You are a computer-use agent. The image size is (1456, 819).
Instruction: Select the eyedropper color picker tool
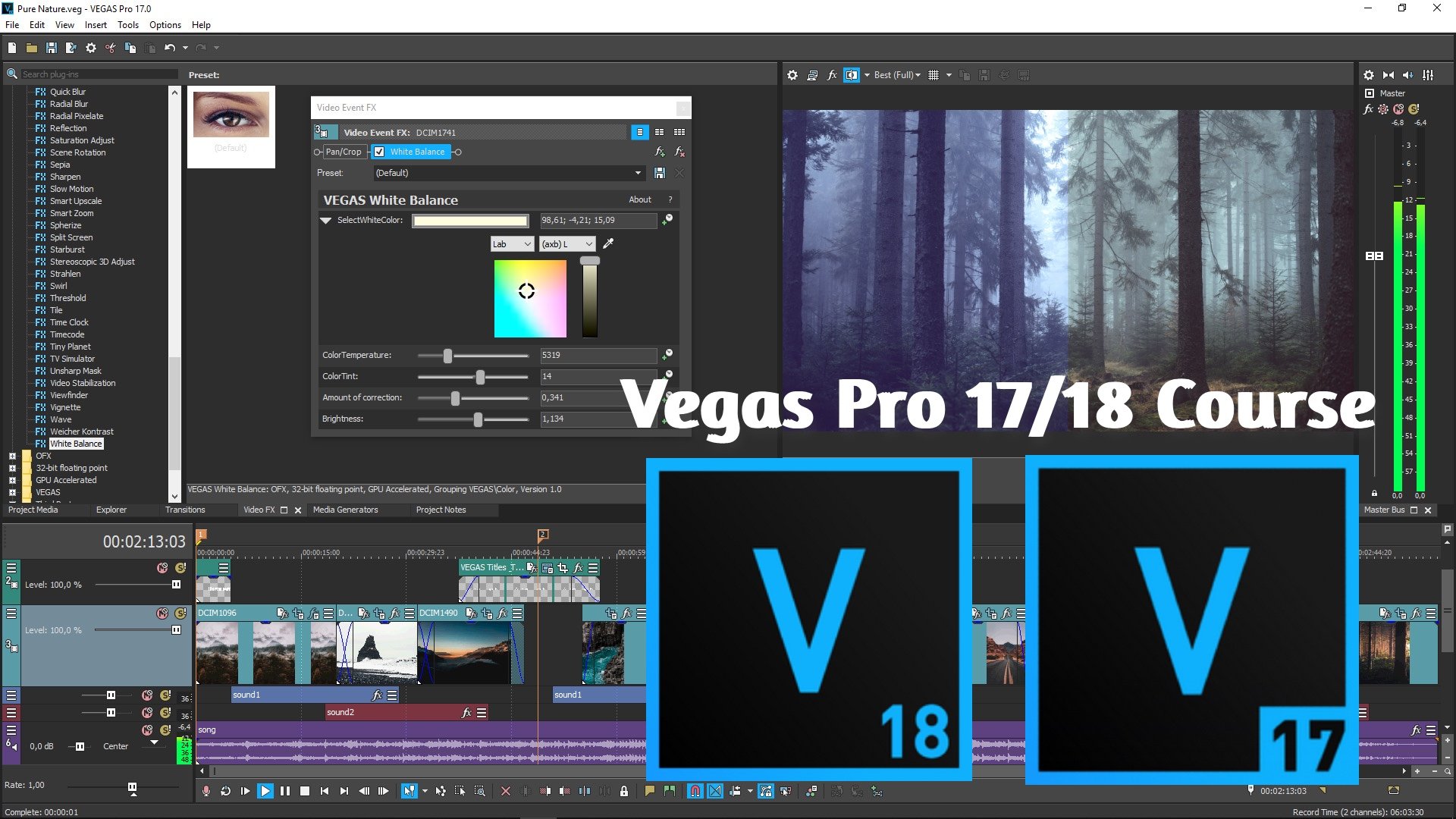608,243
